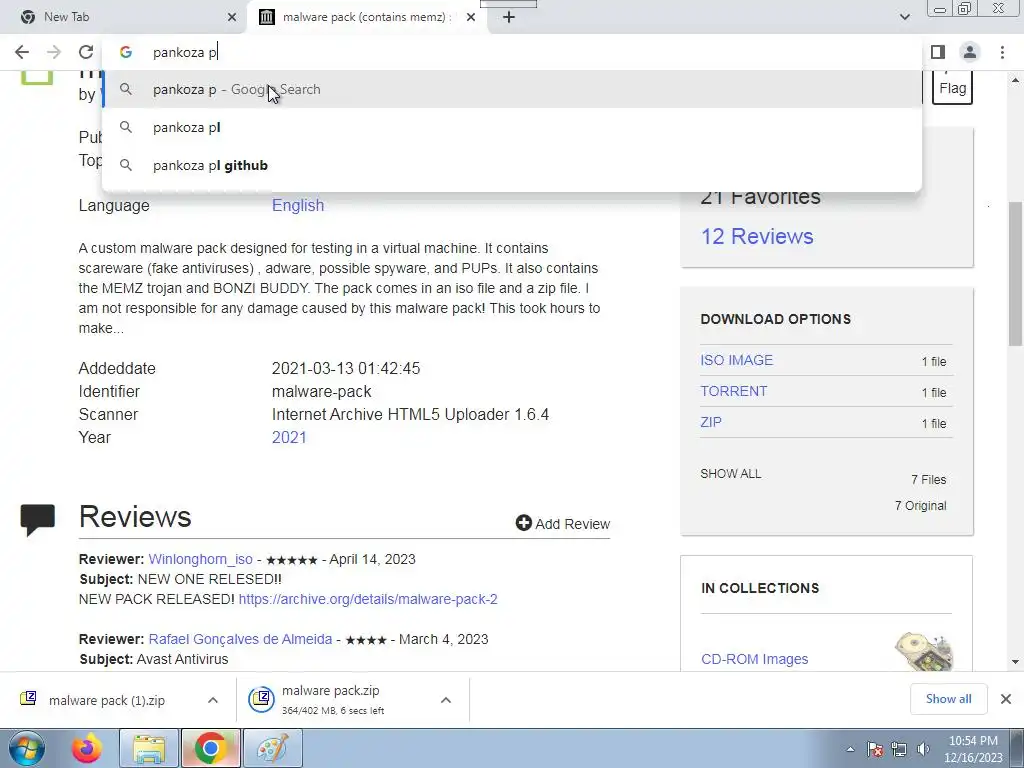Image resolution: width=1024 pixels, height=768 pixels.
Task: Download the TORRENT option
Action: point(733,391)
